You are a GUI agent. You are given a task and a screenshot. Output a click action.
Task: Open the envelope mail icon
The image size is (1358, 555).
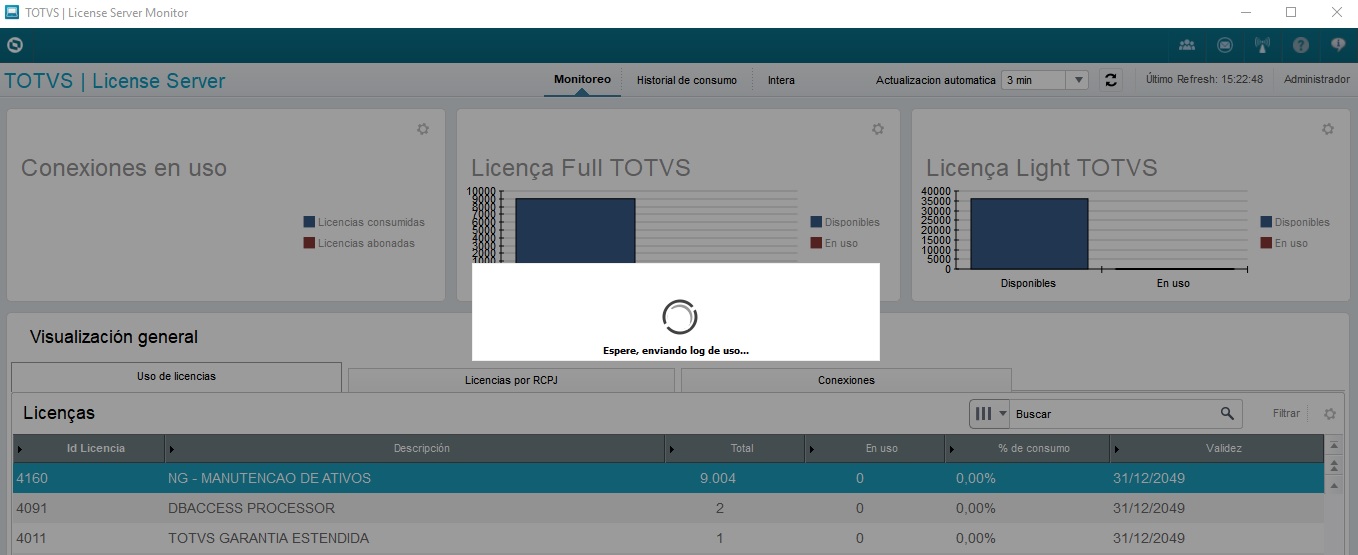coord(1225,45)
